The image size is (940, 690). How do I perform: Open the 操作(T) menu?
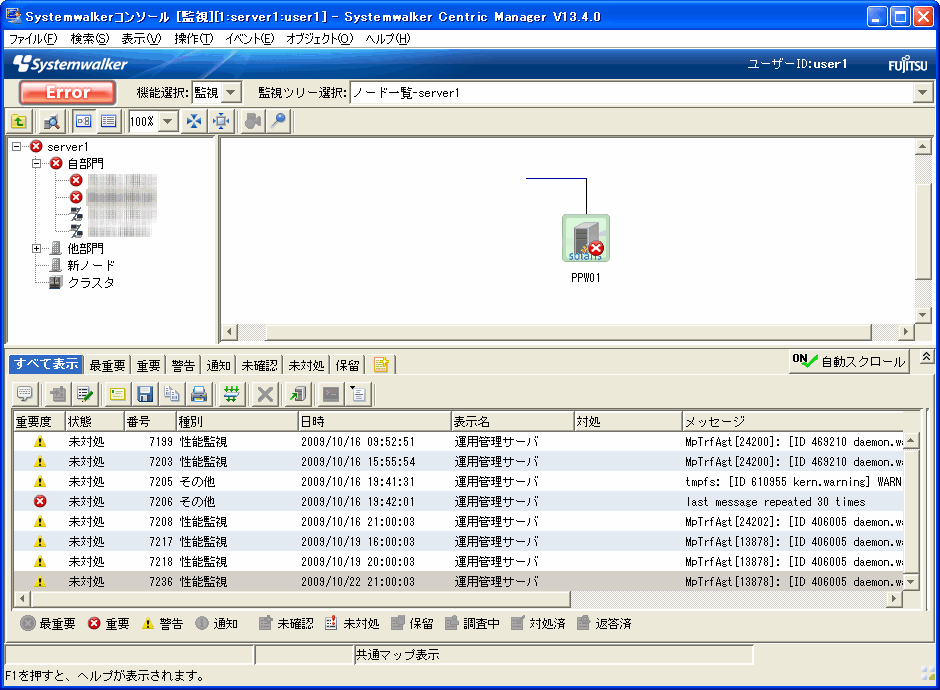pyautogui.click(x=194, y=39)
